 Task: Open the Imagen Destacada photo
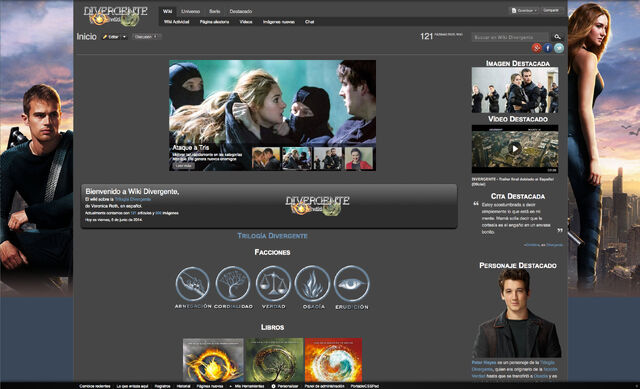(515, 90)
